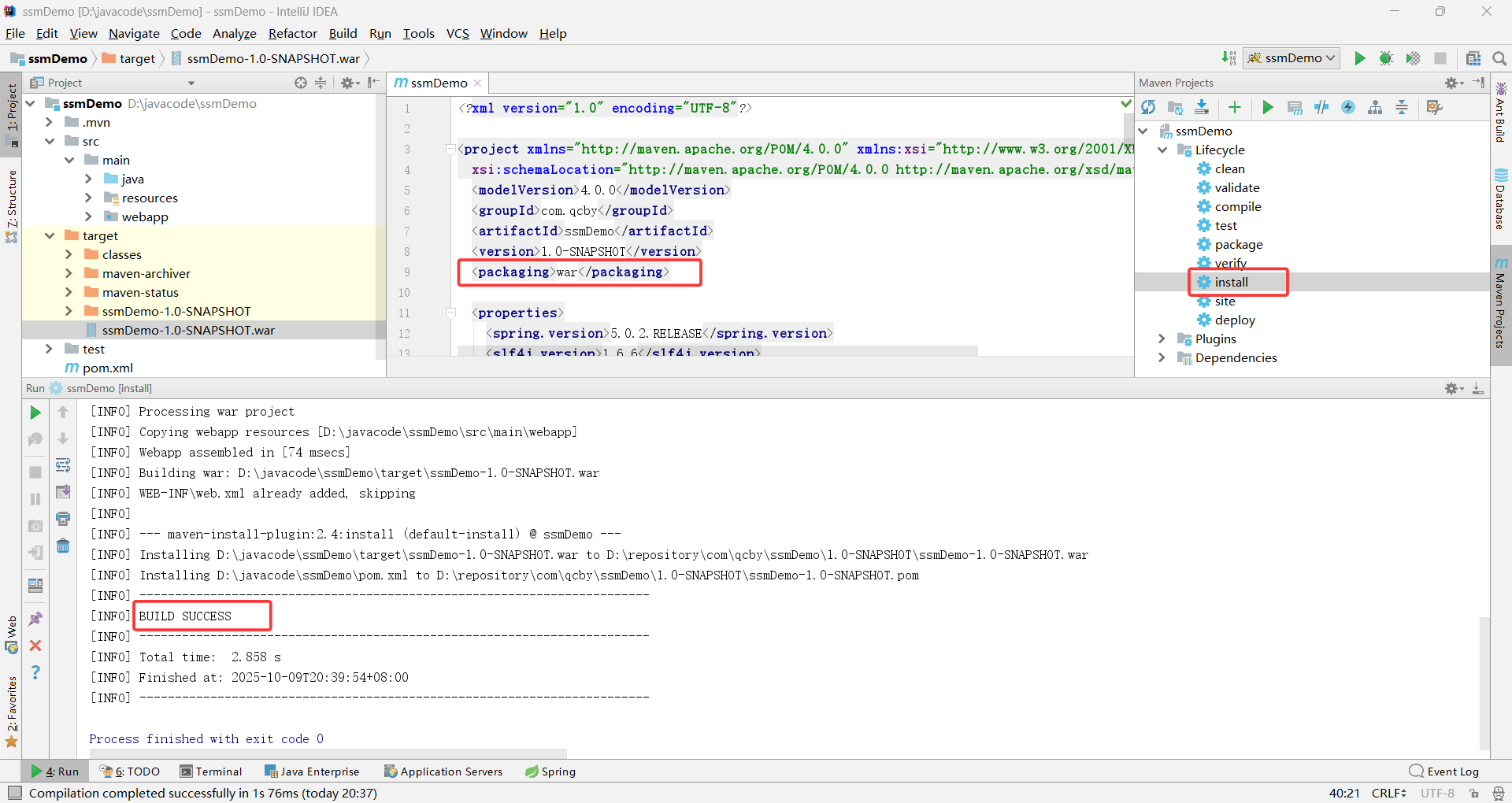Open Spring tool window
Screen dimensions: 1512x803
click(550, 772)
